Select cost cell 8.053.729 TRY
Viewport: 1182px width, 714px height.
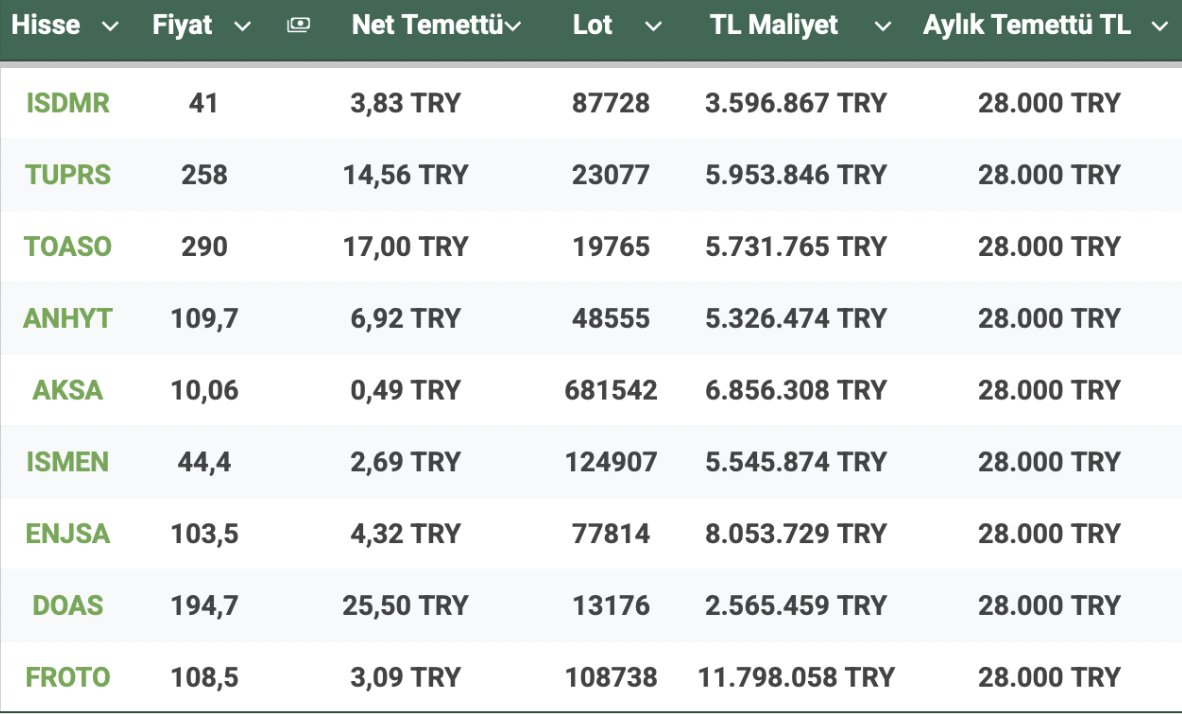pyautogui.click(x=796, y=533)
